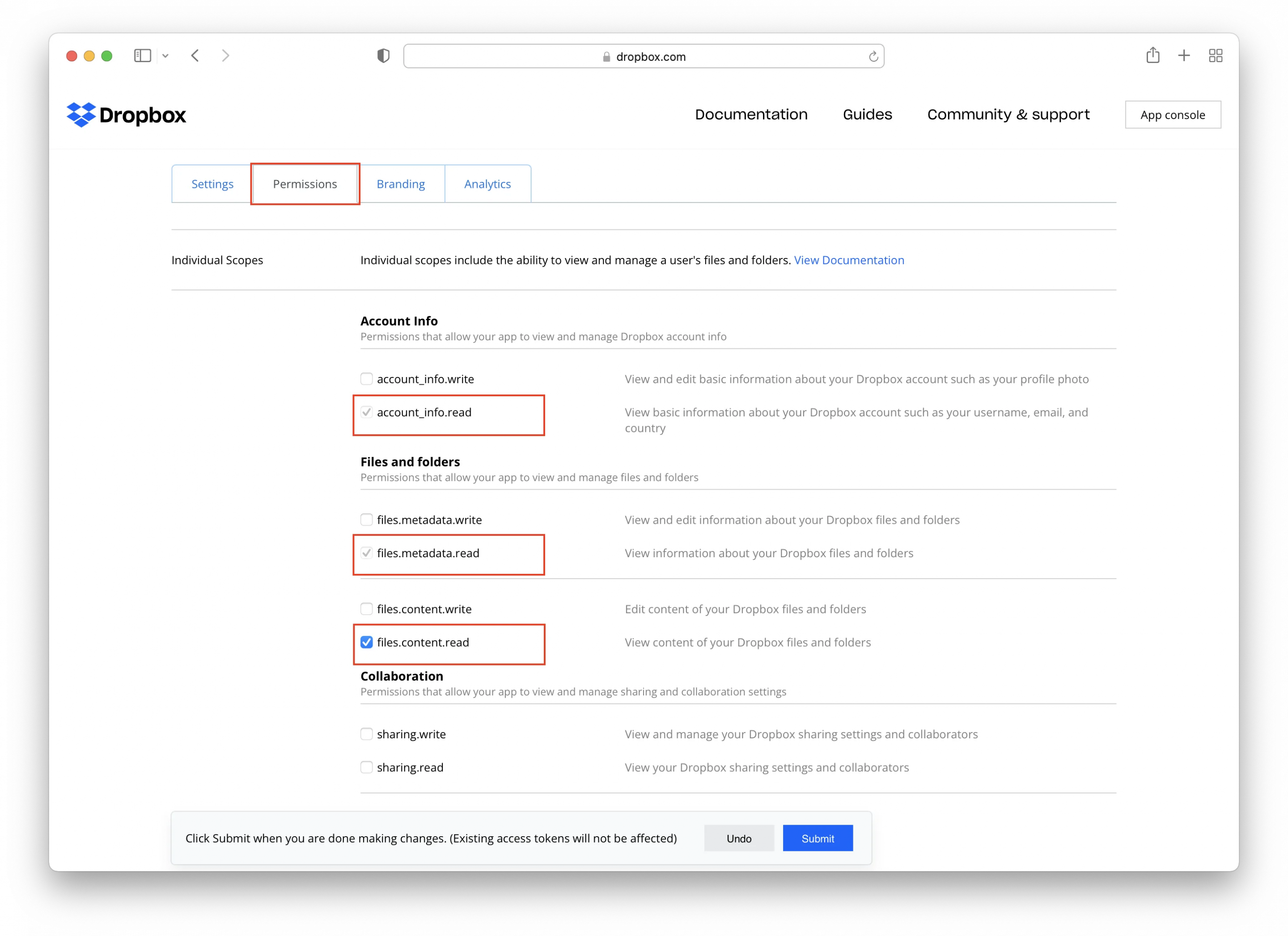The height and width of the screenshot is (936, 1288).
Task: Open the Share icon in toolbar
Action: 1152,55
